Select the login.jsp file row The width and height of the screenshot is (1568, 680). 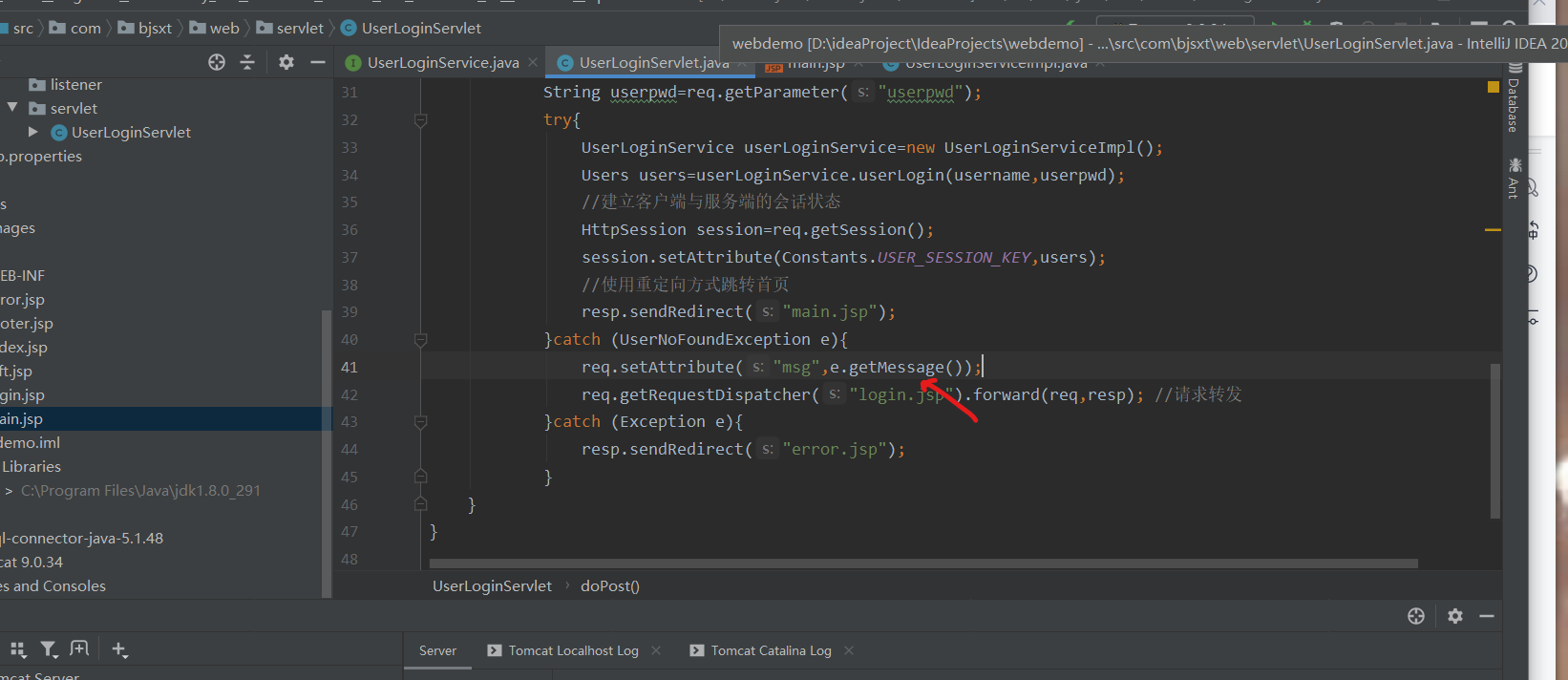coord(162,395)
